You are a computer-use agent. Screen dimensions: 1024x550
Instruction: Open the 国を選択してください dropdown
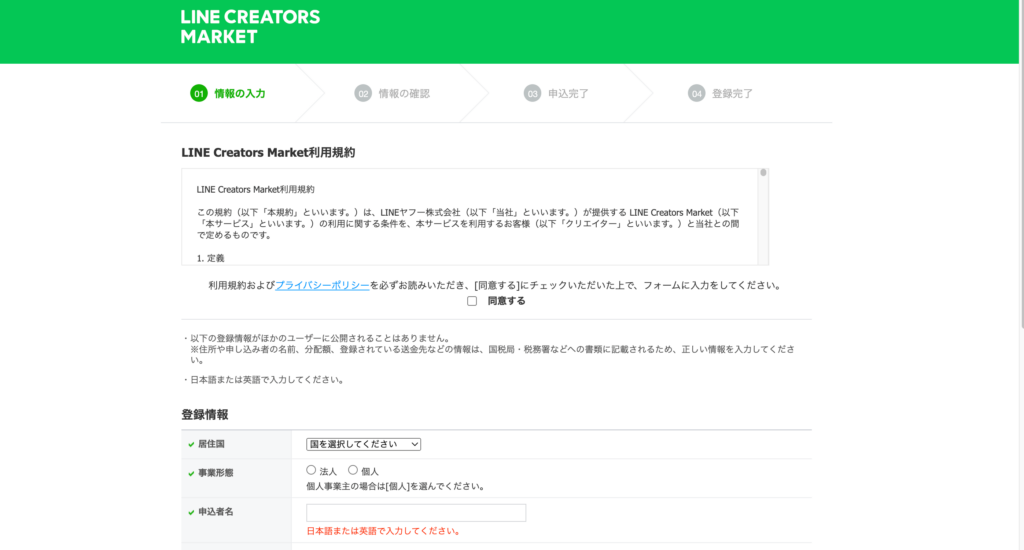[363, 444]
